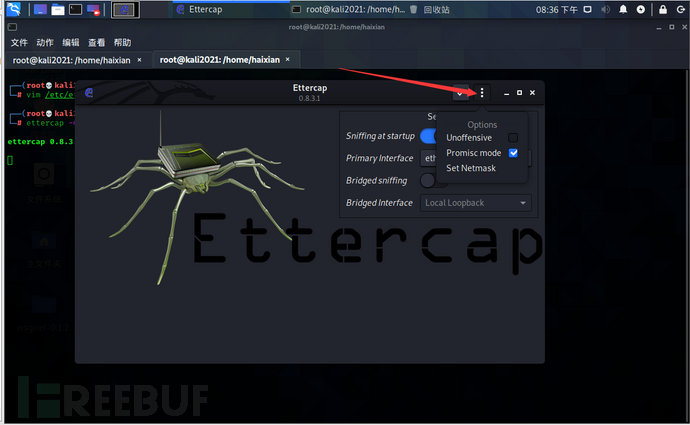The width and height of the screenshot is (690, 425).
Task: Click the /etc path in terminal
Action: 60,95
